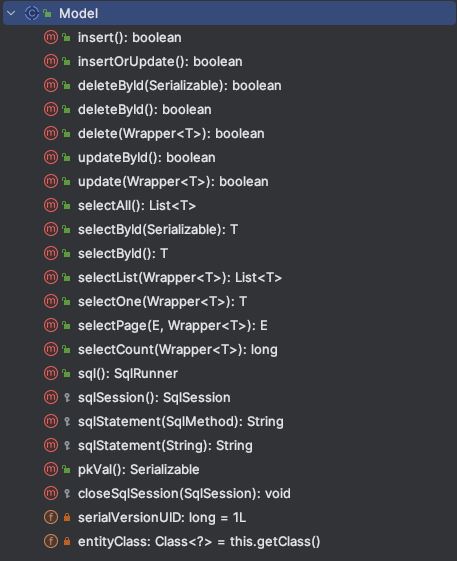Image resolution: width=457 pixels, height=561 pixels.
Task: Click the method icon of insertOrUpdate()
Action: (x=50, y=61)
